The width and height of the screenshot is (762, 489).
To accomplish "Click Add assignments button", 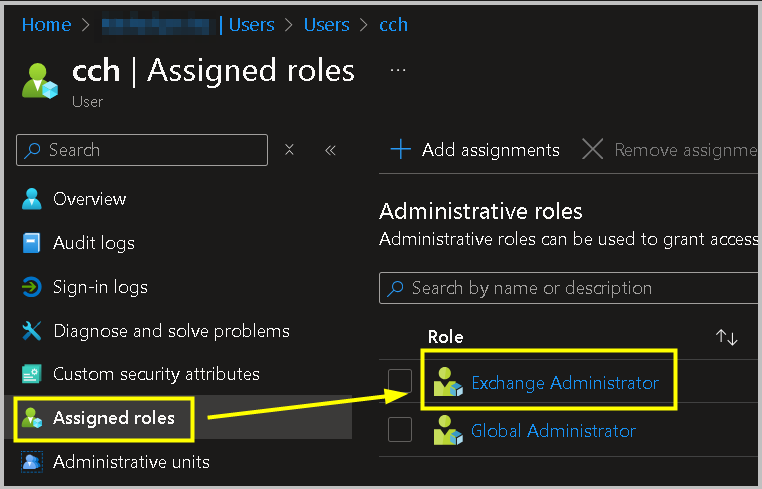I will (475, 150).
